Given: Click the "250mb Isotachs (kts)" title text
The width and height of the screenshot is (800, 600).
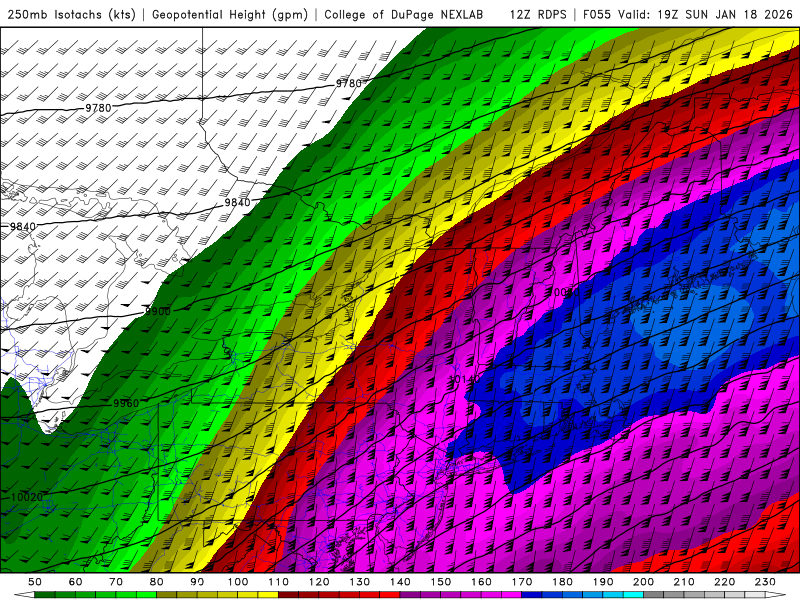Looking at the screenshot, I should pyautogui.click(x=71, y=14).
